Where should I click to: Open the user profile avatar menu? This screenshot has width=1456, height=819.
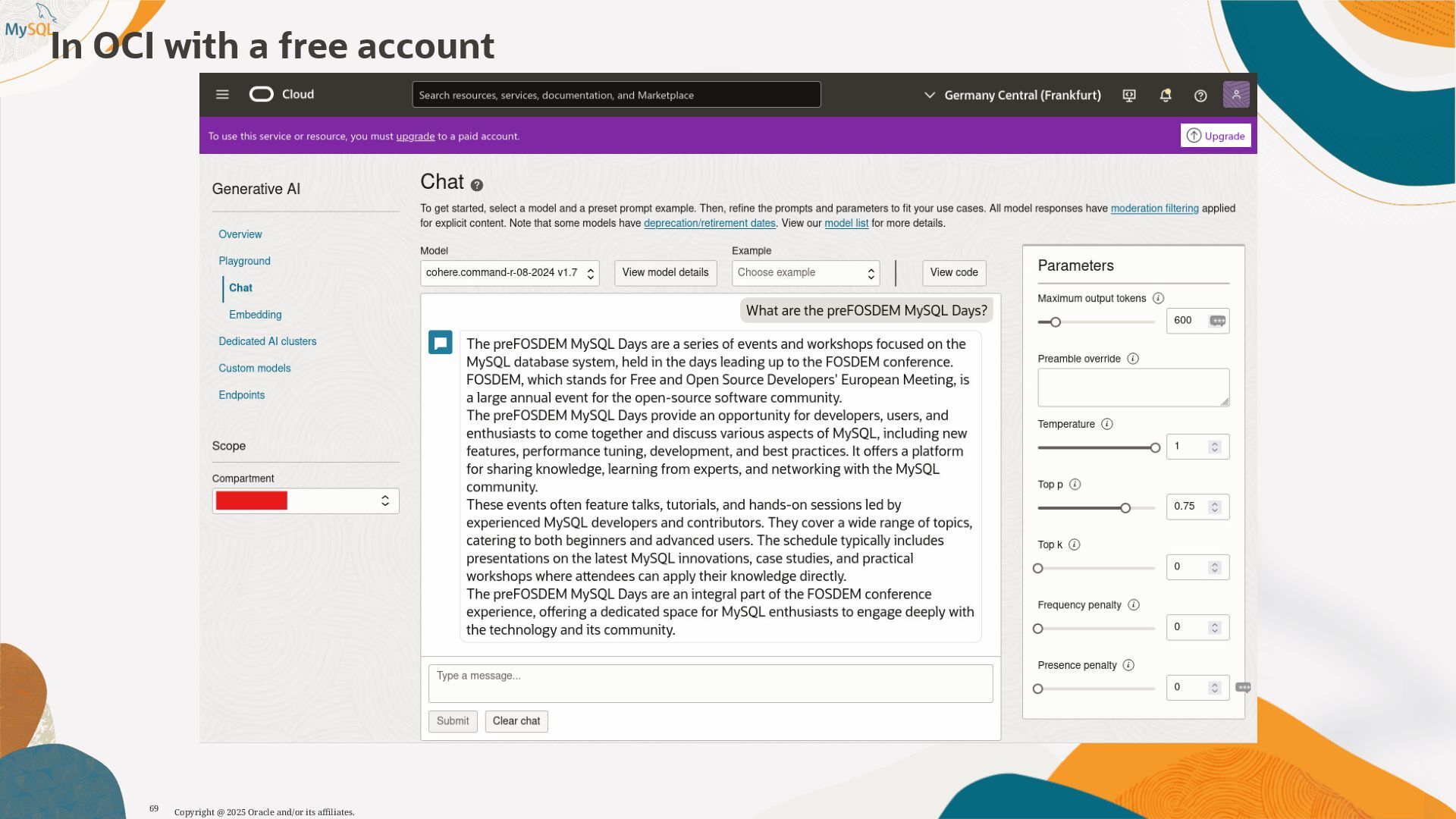click(x=1236, y=95)
